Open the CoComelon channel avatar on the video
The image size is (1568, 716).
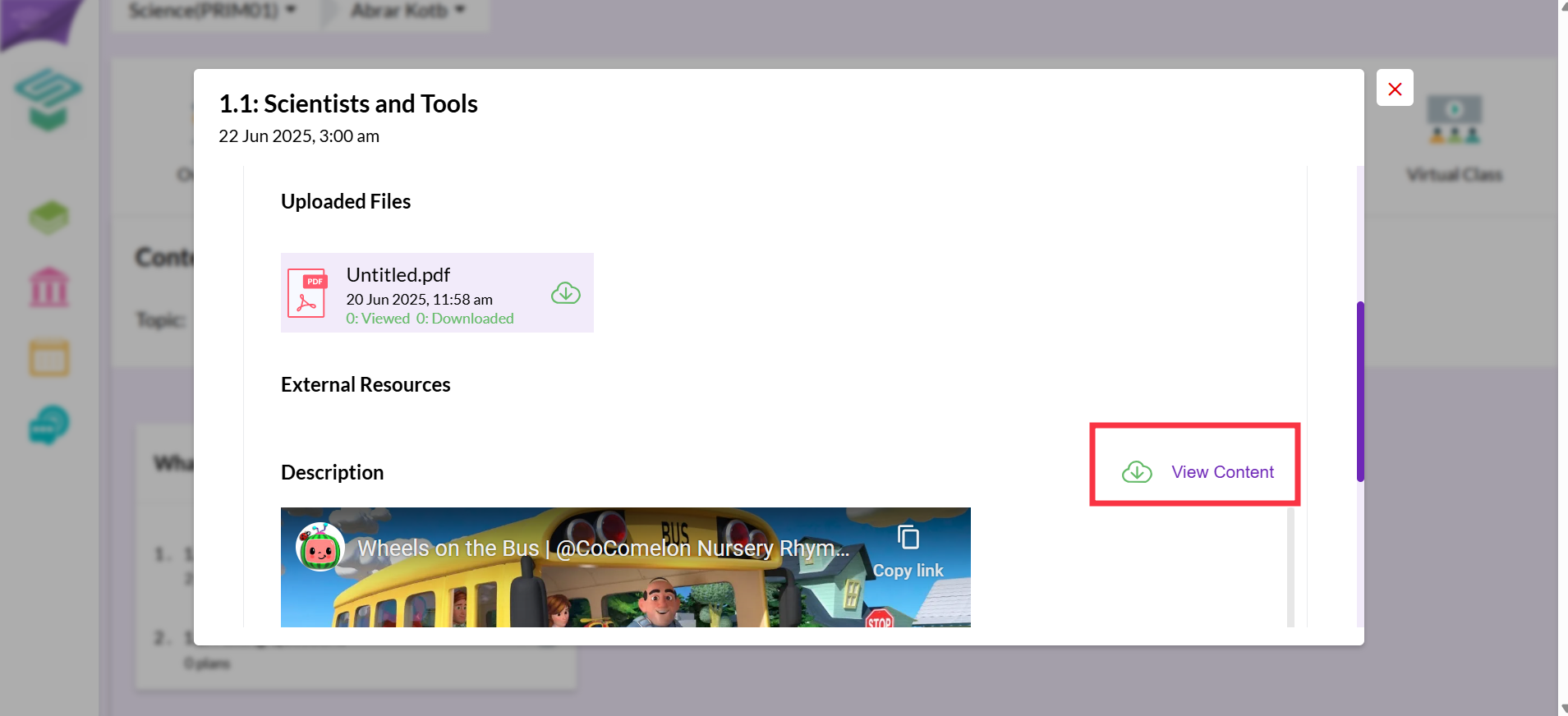click(320, 548)
